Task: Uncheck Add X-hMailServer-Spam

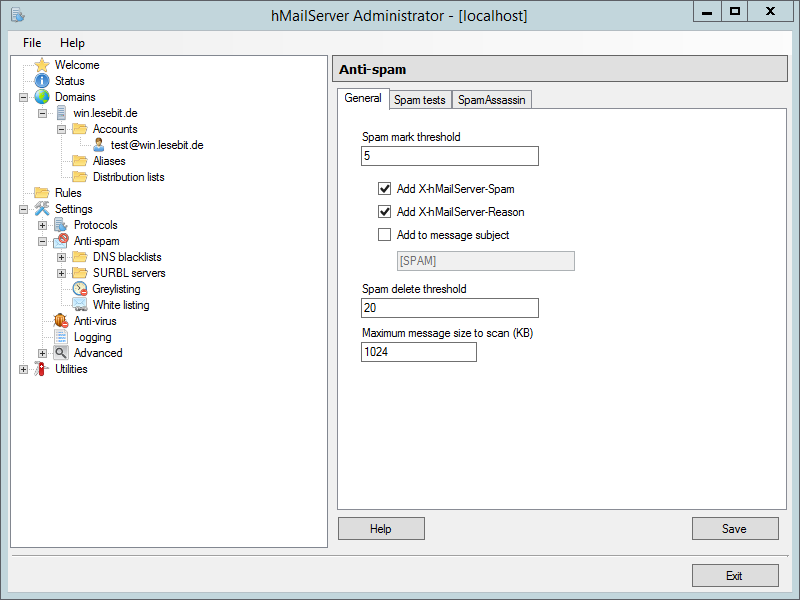Action: coord(384,189)
